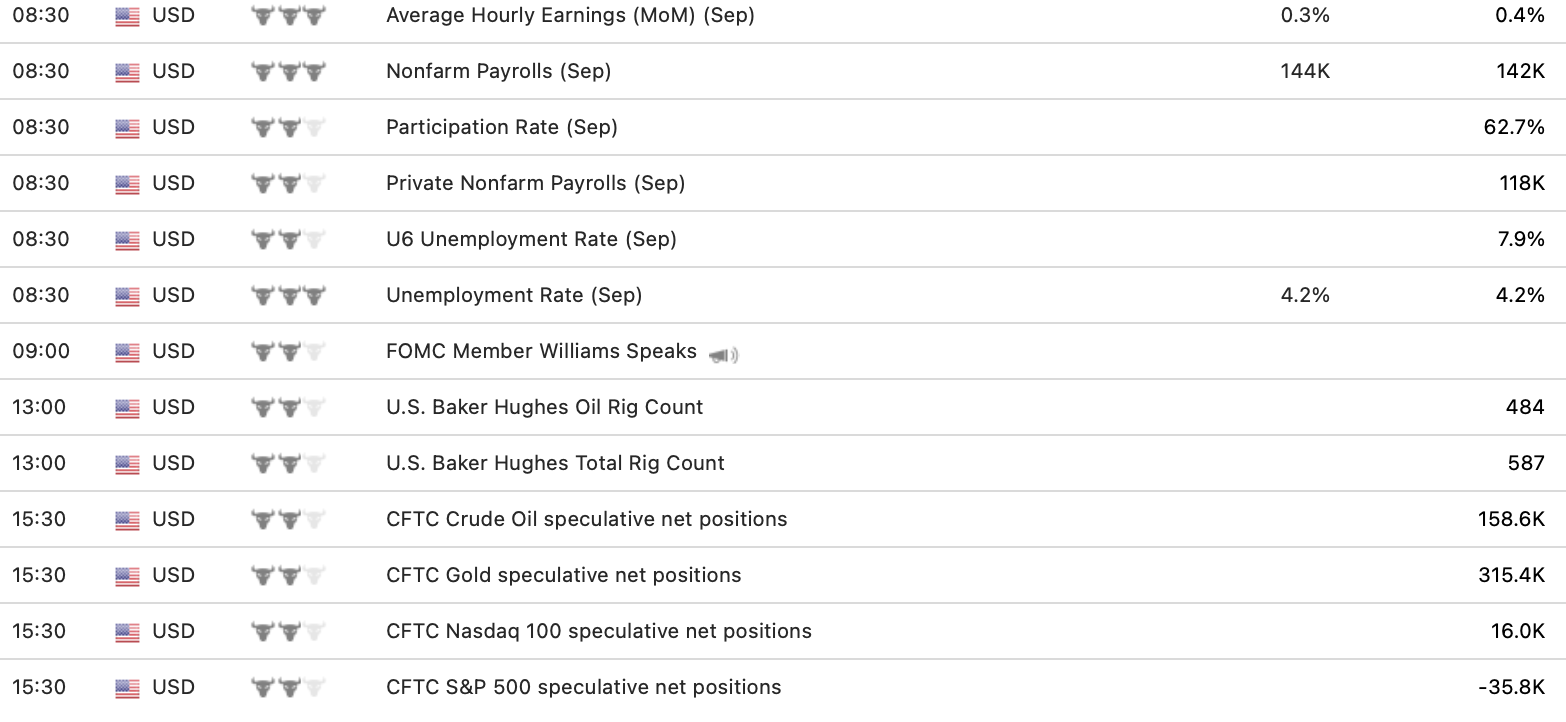1566x722 pixels.
Task: Click the 315.4K previous value for Gold
Action: pyautogui.click(x=1511, y=575)
